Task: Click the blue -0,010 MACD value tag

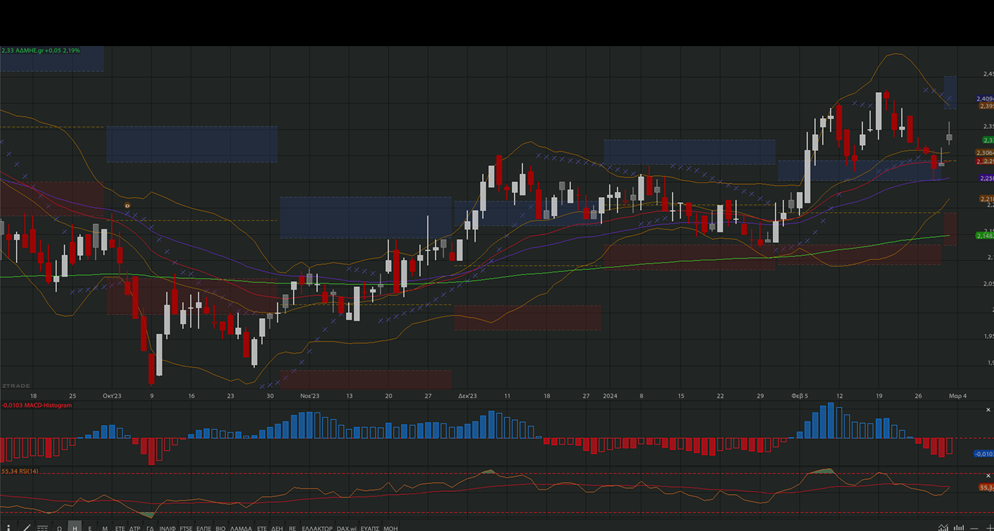Action: tap(984, 454)
